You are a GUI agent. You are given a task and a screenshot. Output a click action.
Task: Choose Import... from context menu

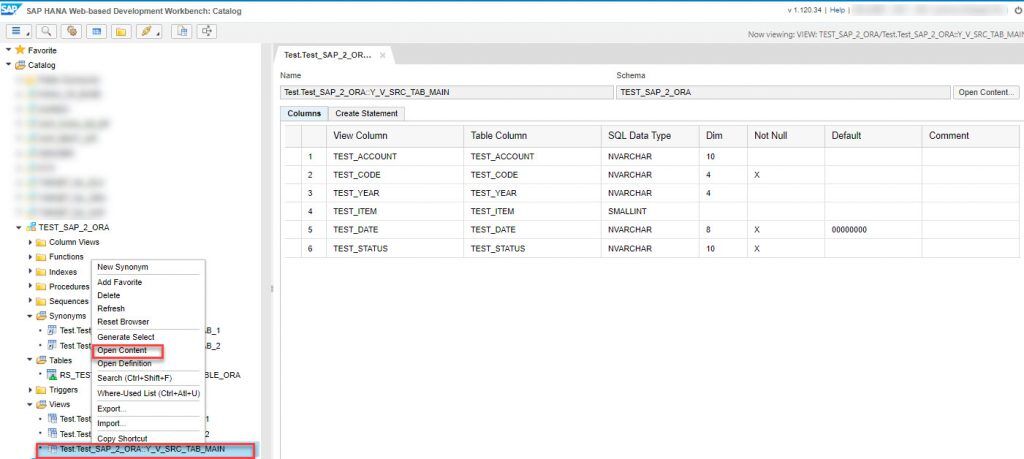click(x=112, y=424)
